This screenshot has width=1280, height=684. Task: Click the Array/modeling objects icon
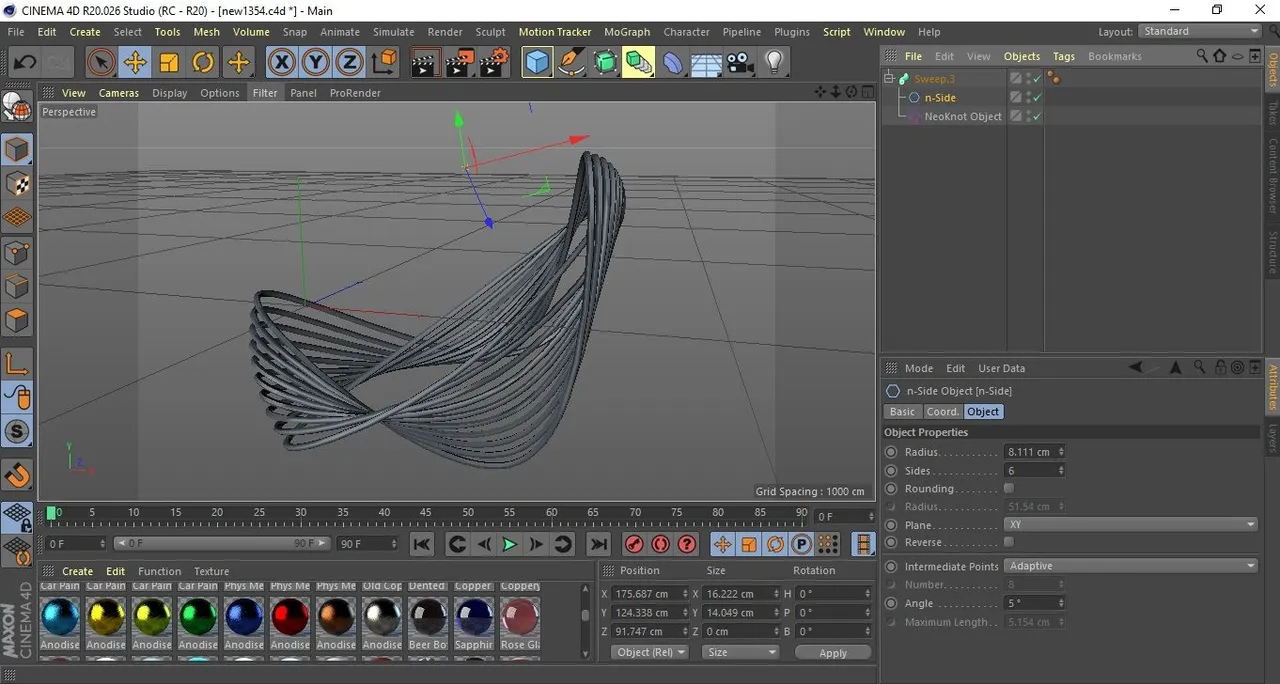(639, 63)
